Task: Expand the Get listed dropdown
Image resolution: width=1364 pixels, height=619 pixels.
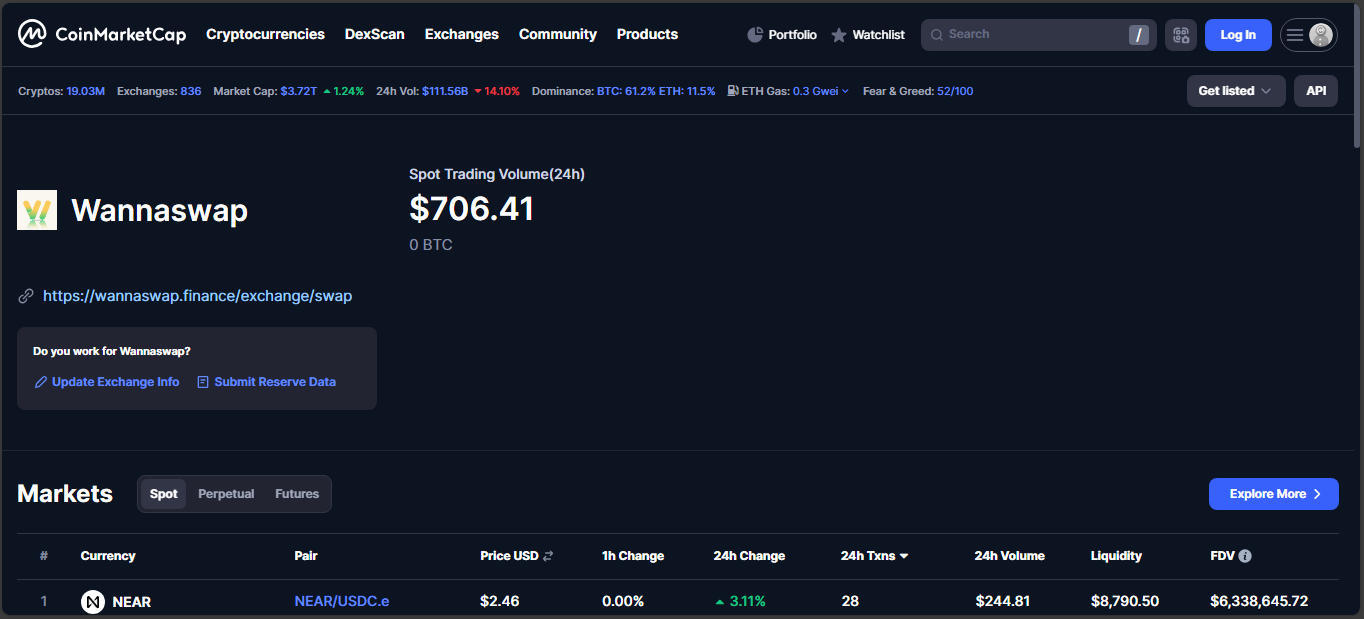Action: 1235,91
